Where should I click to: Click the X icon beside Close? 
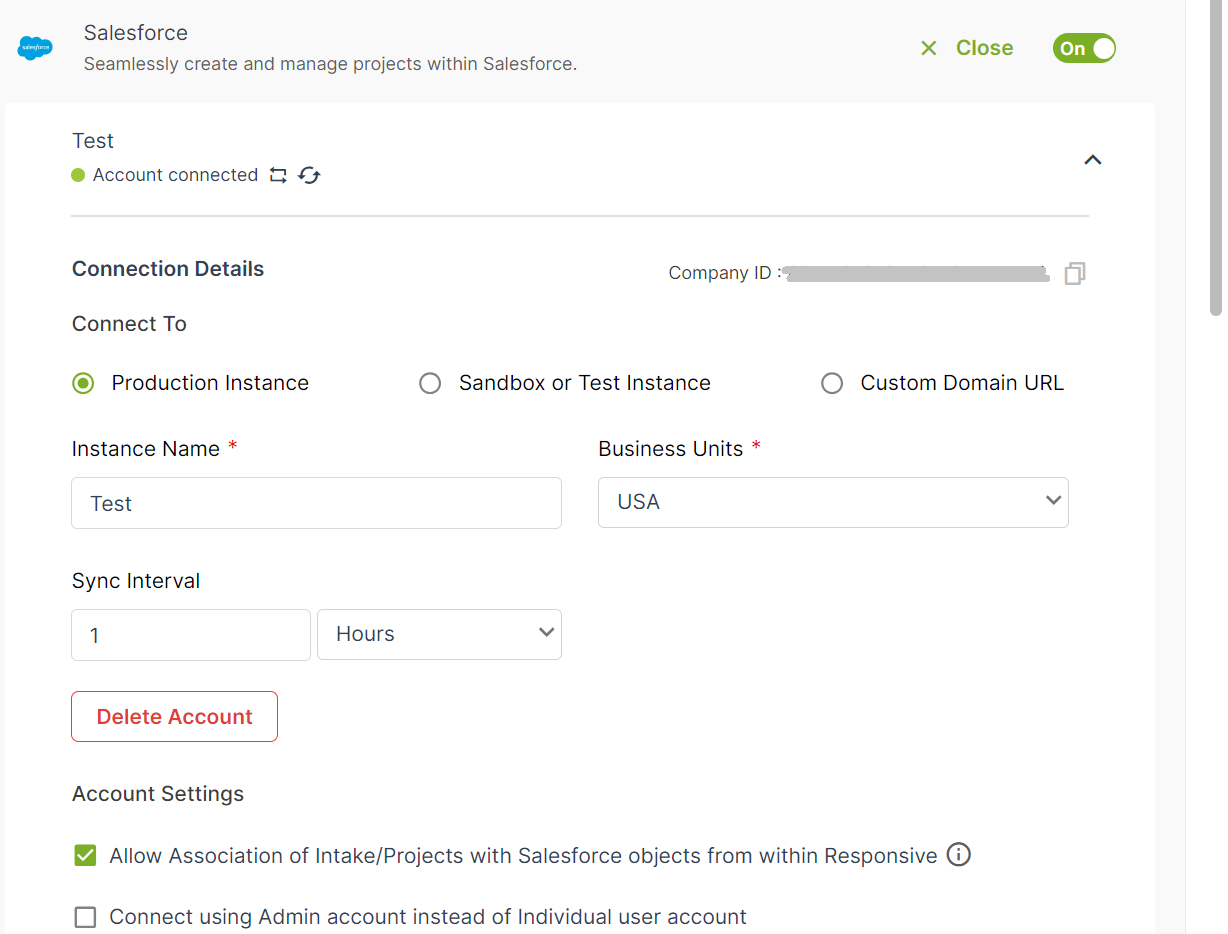929,48
